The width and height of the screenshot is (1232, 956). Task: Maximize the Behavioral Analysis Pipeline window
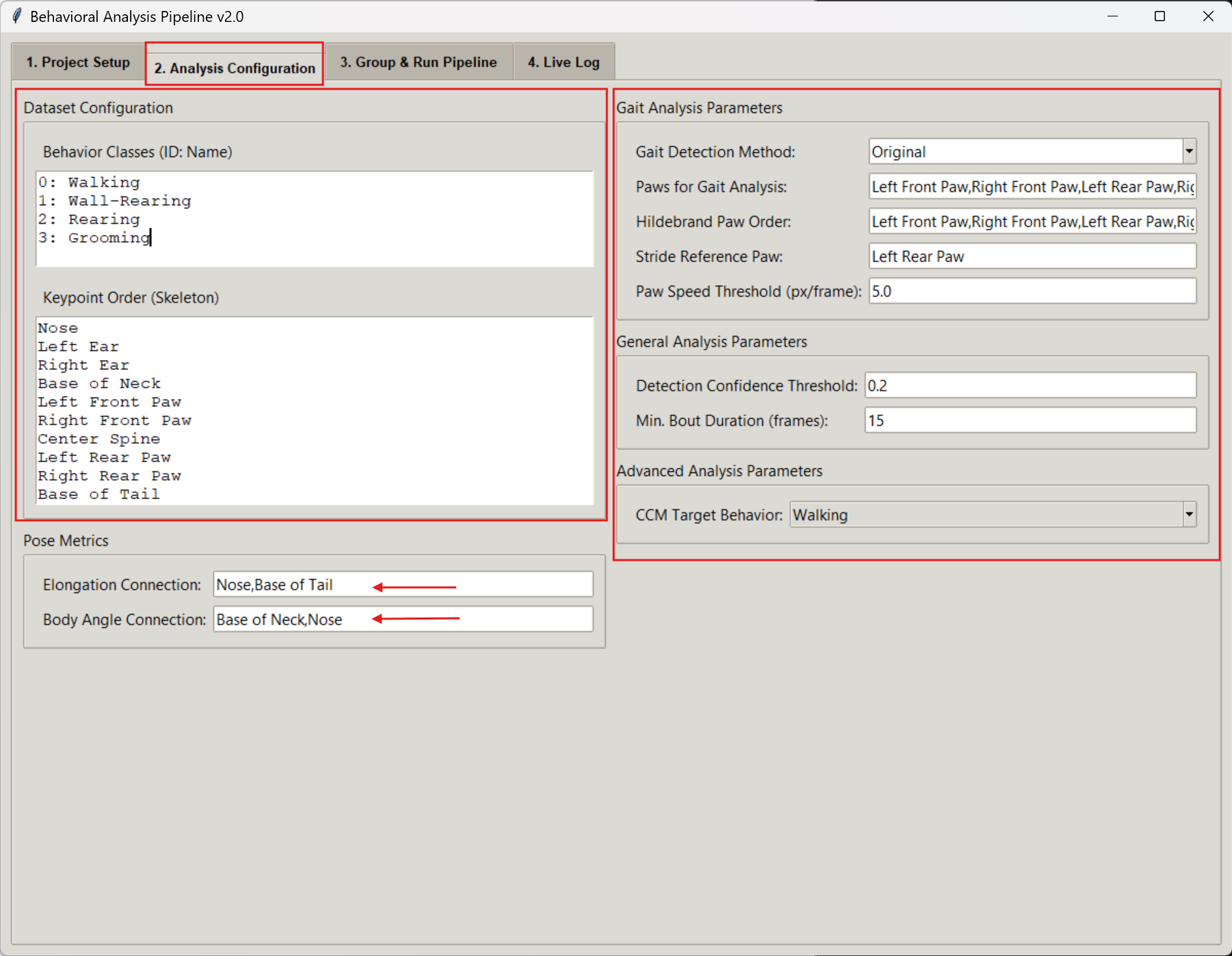pyautogui.click(x=1159, y=16)
